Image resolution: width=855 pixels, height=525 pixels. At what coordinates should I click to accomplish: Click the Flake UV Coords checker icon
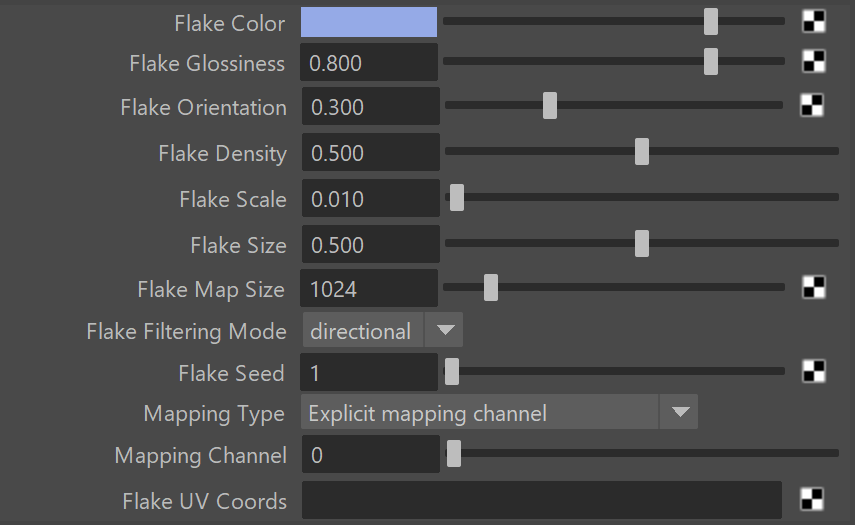click(x=811, y=499)
